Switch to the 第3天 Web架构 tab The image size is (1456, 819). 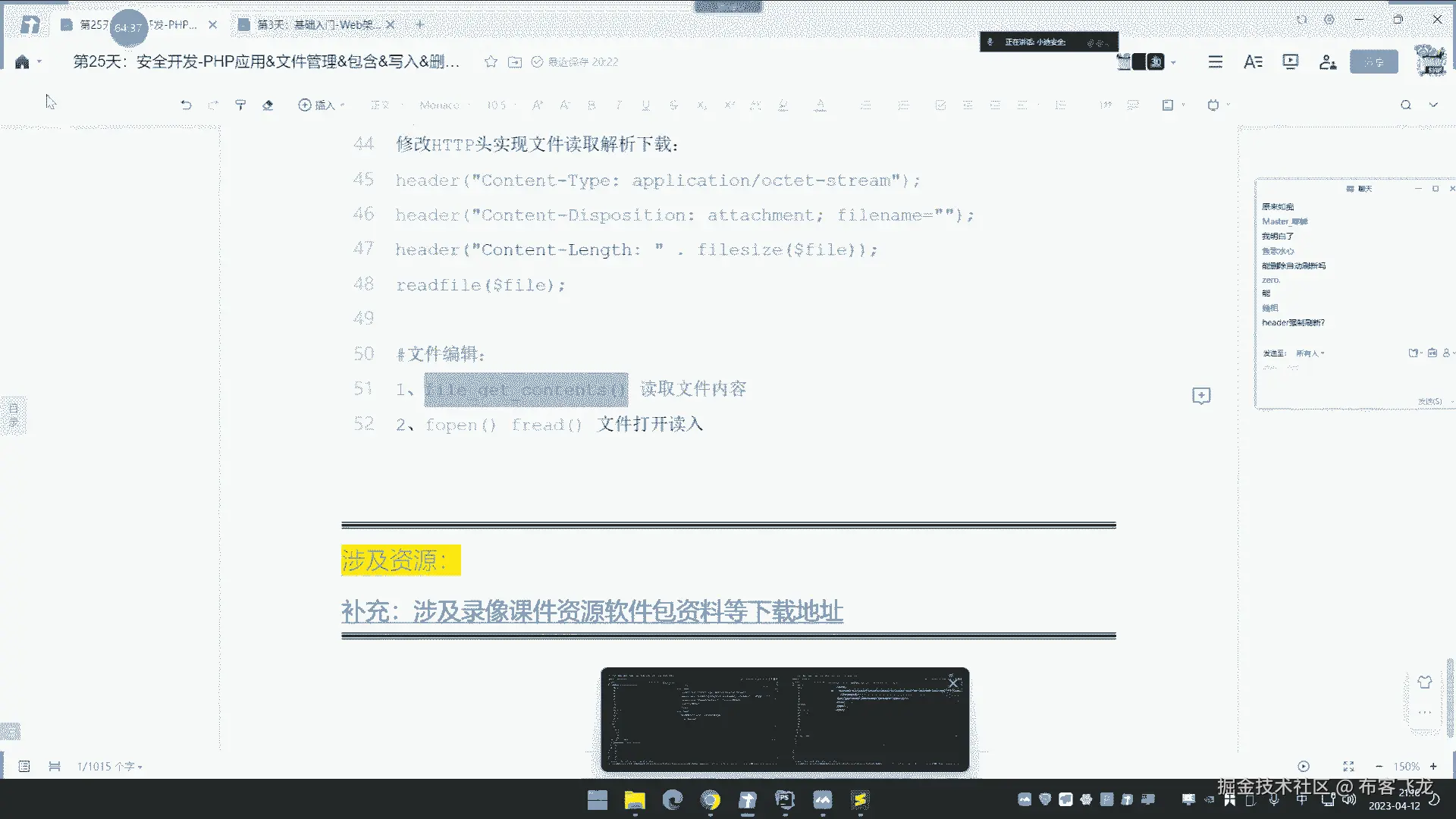pos(317,25)
